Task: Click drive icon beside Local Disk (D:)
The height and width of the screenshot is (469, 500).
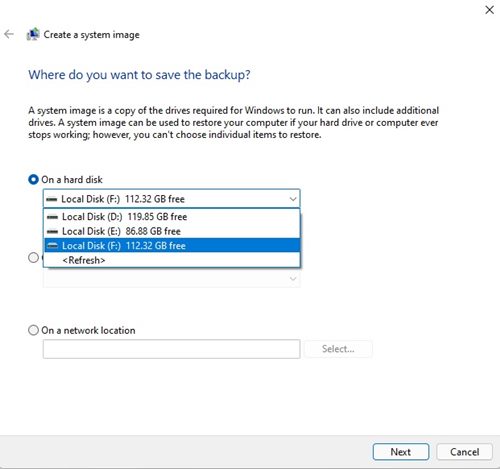Action: [52, 217]
